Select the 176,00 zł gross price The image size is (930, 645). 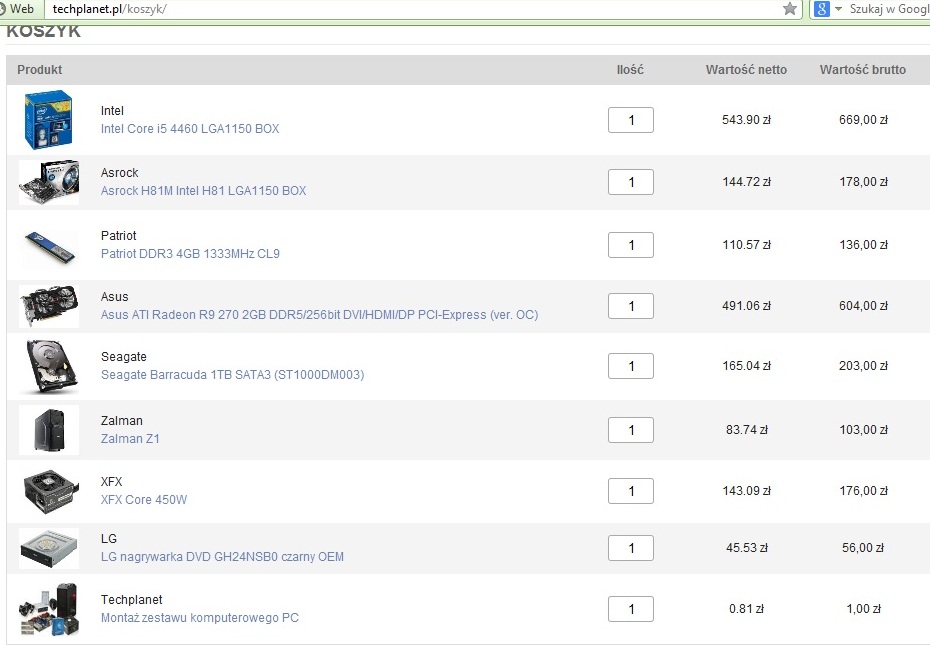[x=864, y=491]
